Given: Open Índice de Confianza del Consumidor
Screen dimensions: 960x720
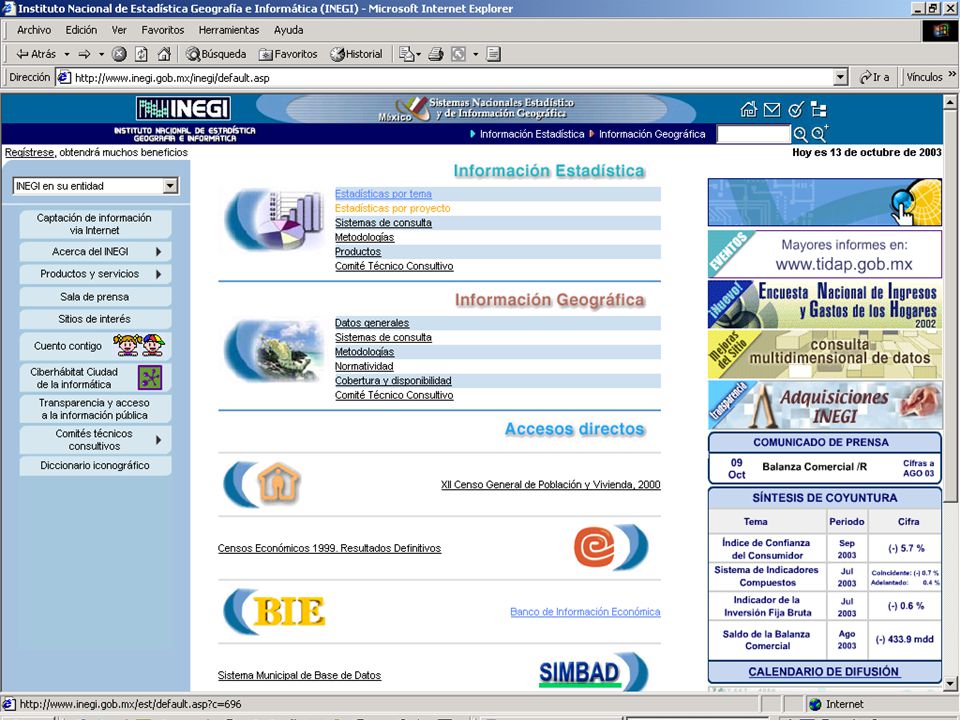Looking at the screenshot, I should [767, 549].
